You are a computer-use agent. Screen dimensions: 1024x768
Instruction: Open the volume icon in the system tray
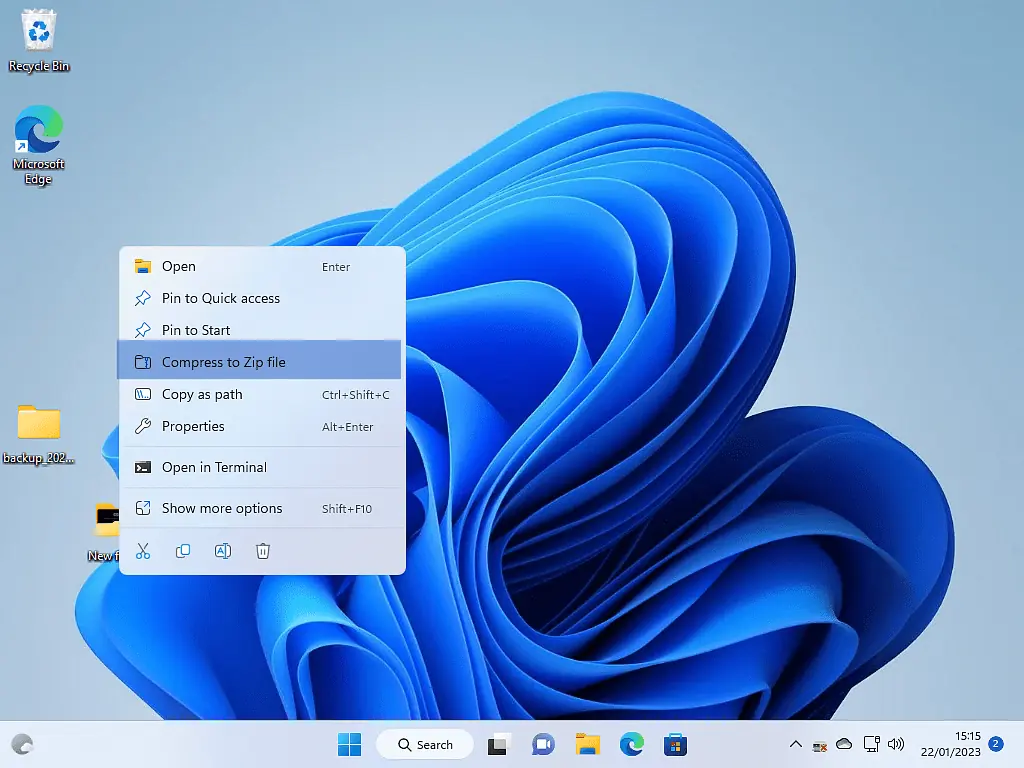pyautogui.click(x=897, y=744)
